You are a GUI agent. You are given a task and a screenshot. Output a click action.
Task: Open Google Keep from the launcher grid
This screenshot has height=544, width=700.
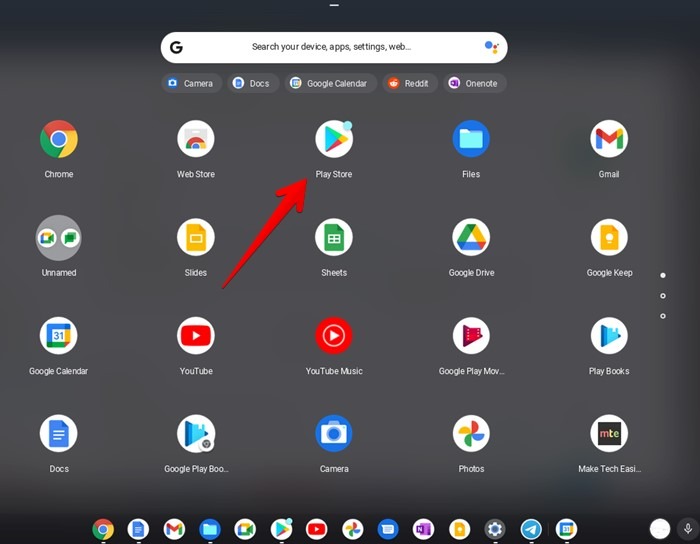click(609, 237)
